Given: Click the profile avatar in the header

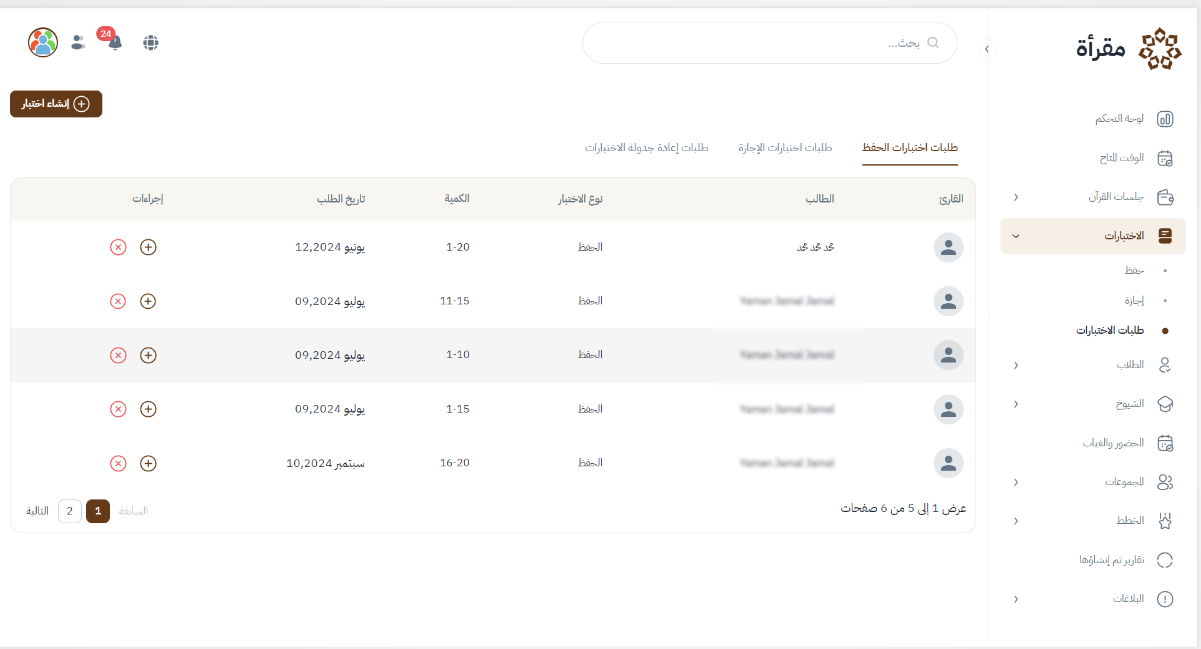Looking at the screenshot, I should [43, 42].
